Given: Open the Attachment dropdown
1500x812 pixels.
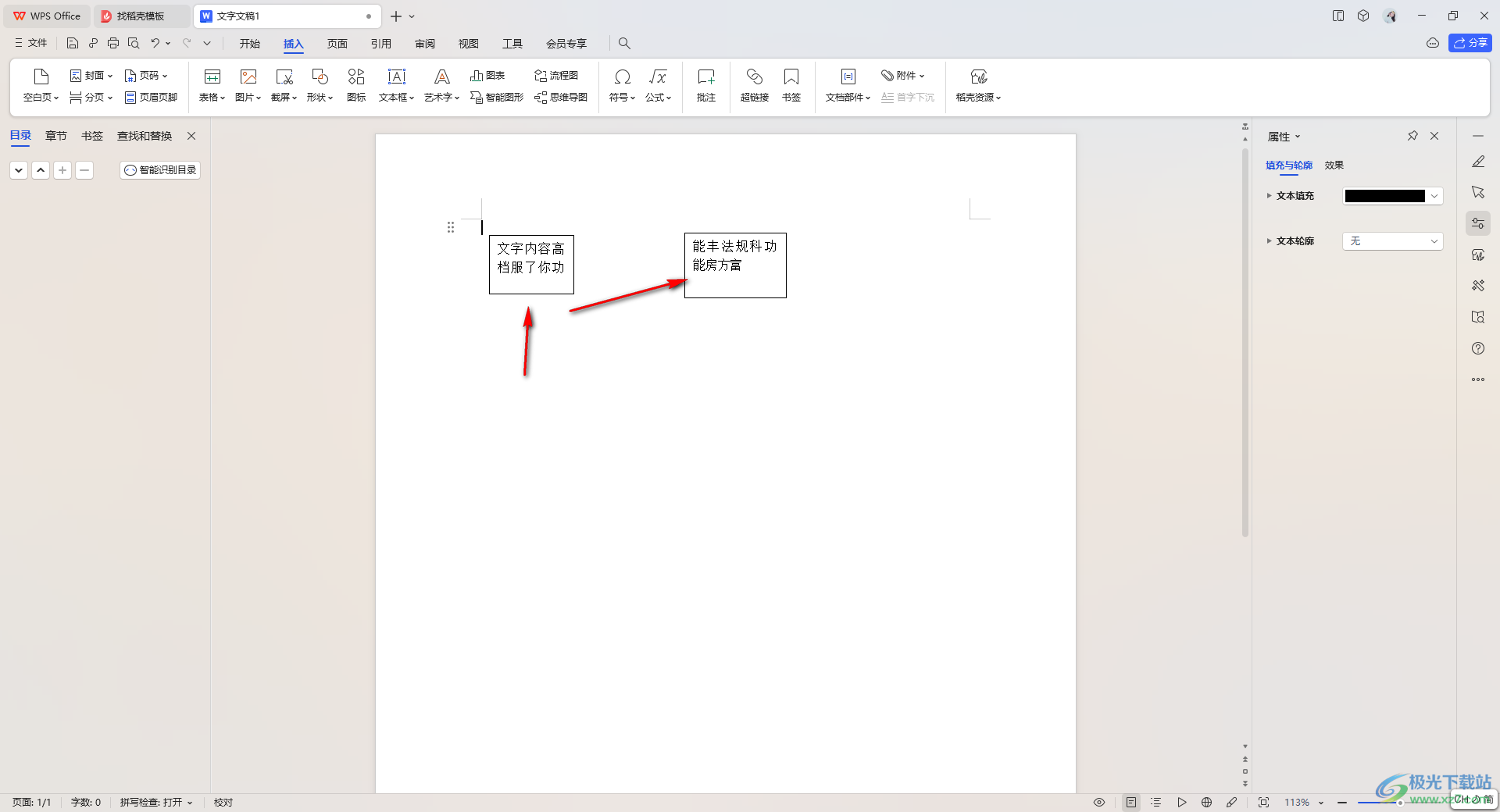Looking at the screenshot, I should tap(903, 76).
